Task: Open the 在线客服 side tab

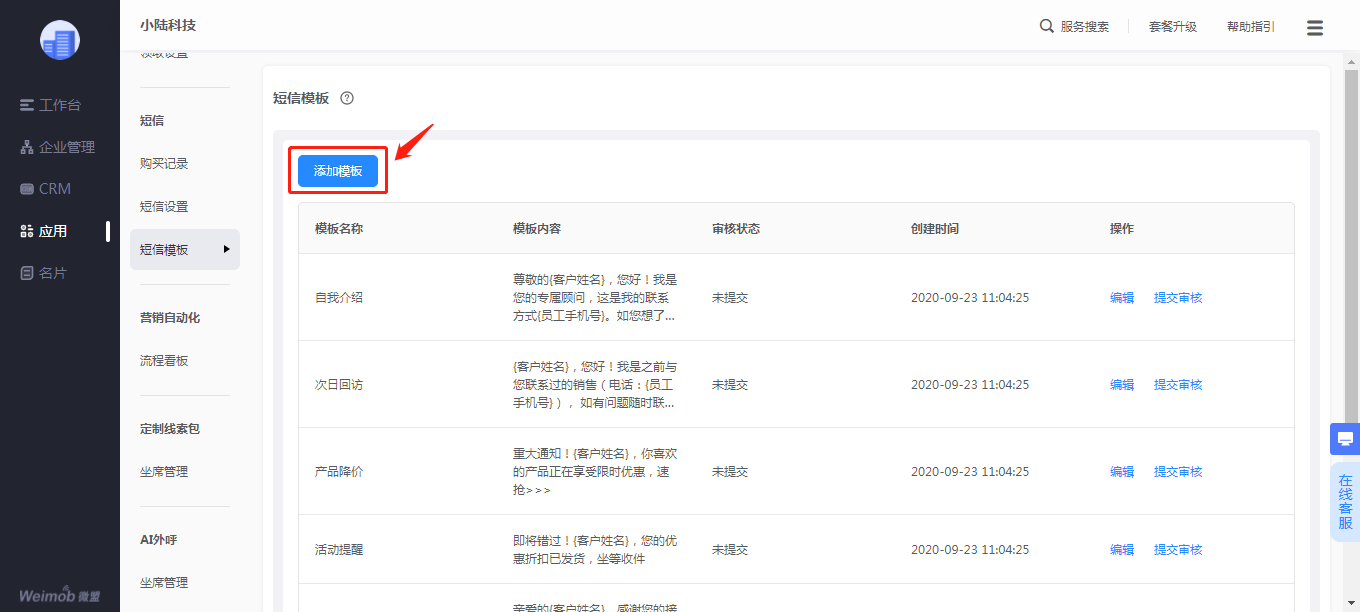Action: point(1345,502)
